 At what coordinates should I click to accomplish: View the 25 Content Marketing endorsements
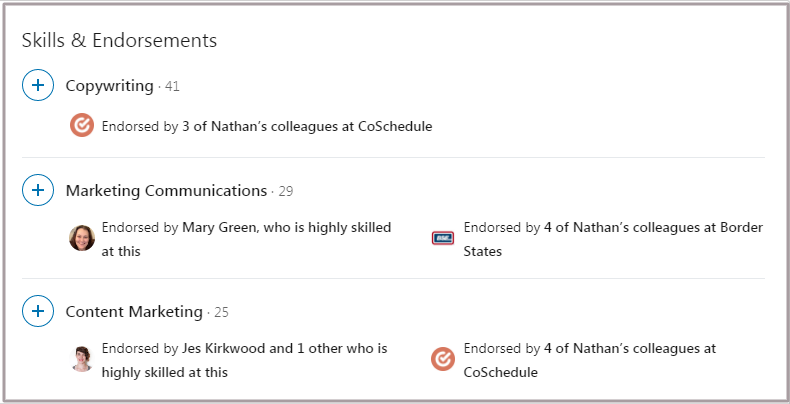pyautogui.click(x=221, y=312)
